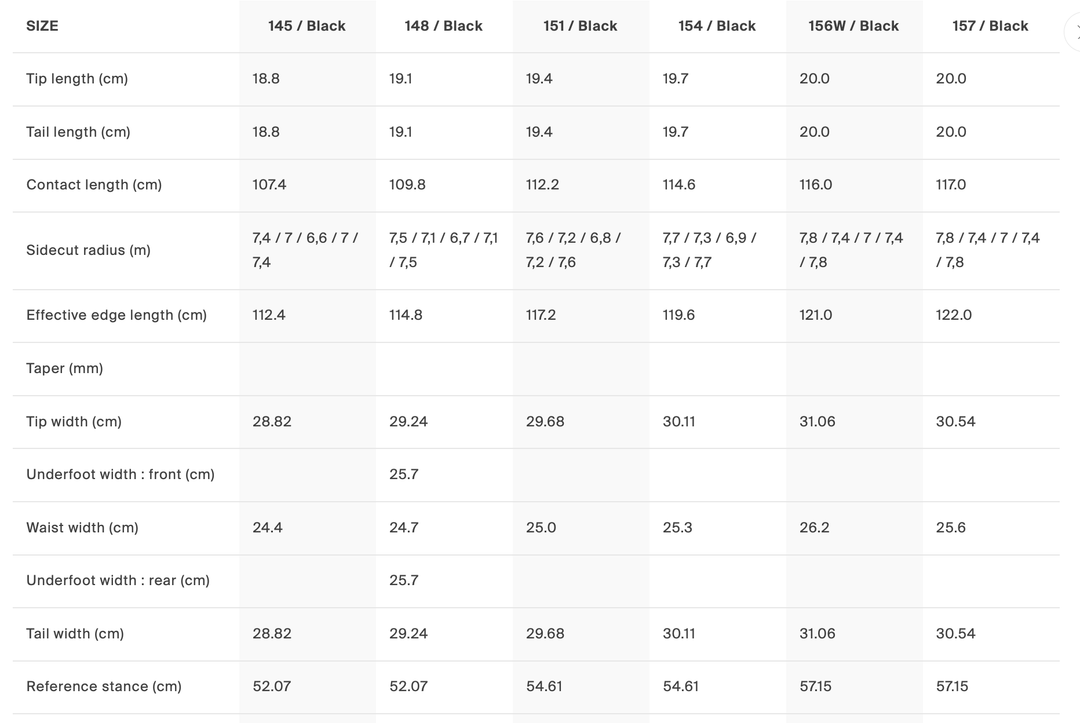Screen dimensions: 1080x723
Task: Click the SIZE header label
Action: 42,26
